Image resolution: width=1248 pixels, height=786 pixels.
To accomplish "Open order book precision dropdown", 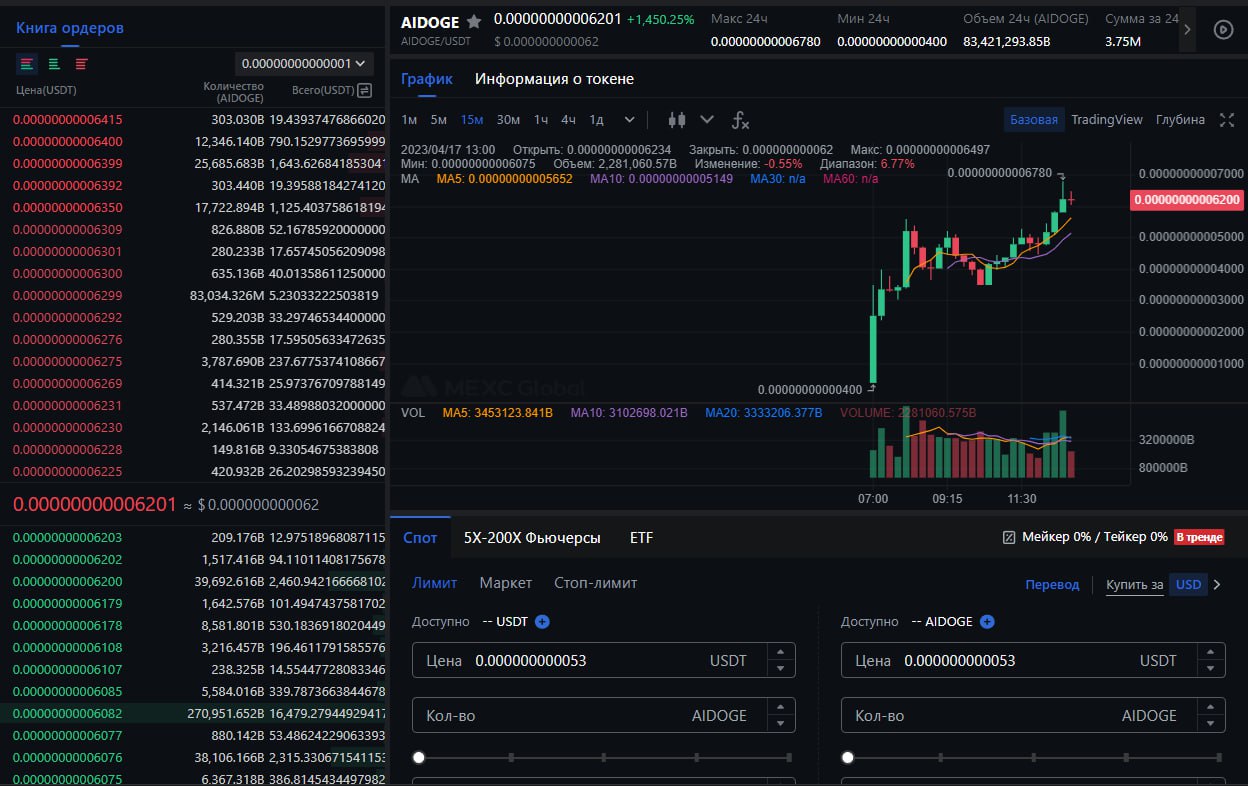I will tap(304, 64).
